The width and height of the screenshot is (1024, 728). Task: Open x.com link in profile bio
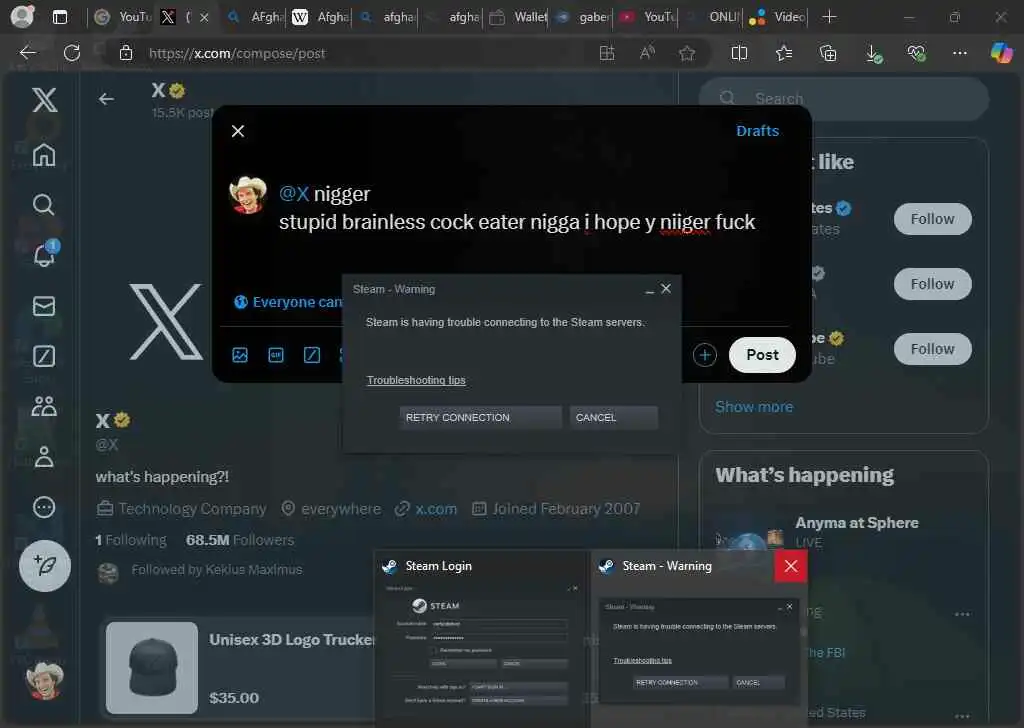pyautogui.click(x=436, y=509)
